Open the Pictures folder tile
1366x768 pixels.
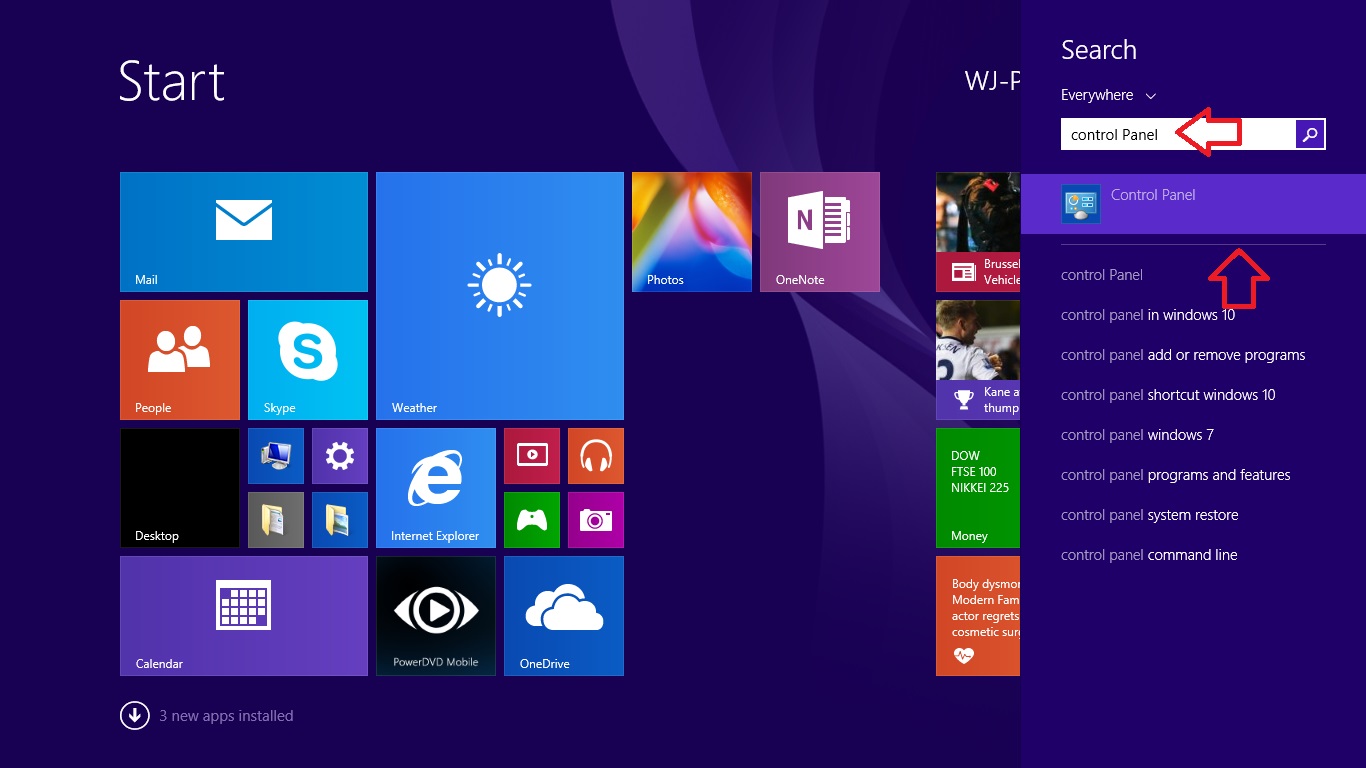[x=340, y=520]
